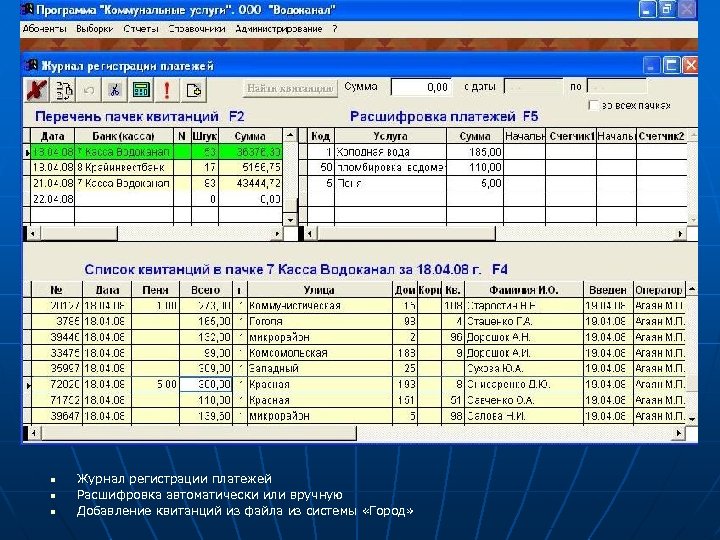Click the Улица column header
Image resolution: width=720 pixels, height=540 pixels.
tap(319, 290)
